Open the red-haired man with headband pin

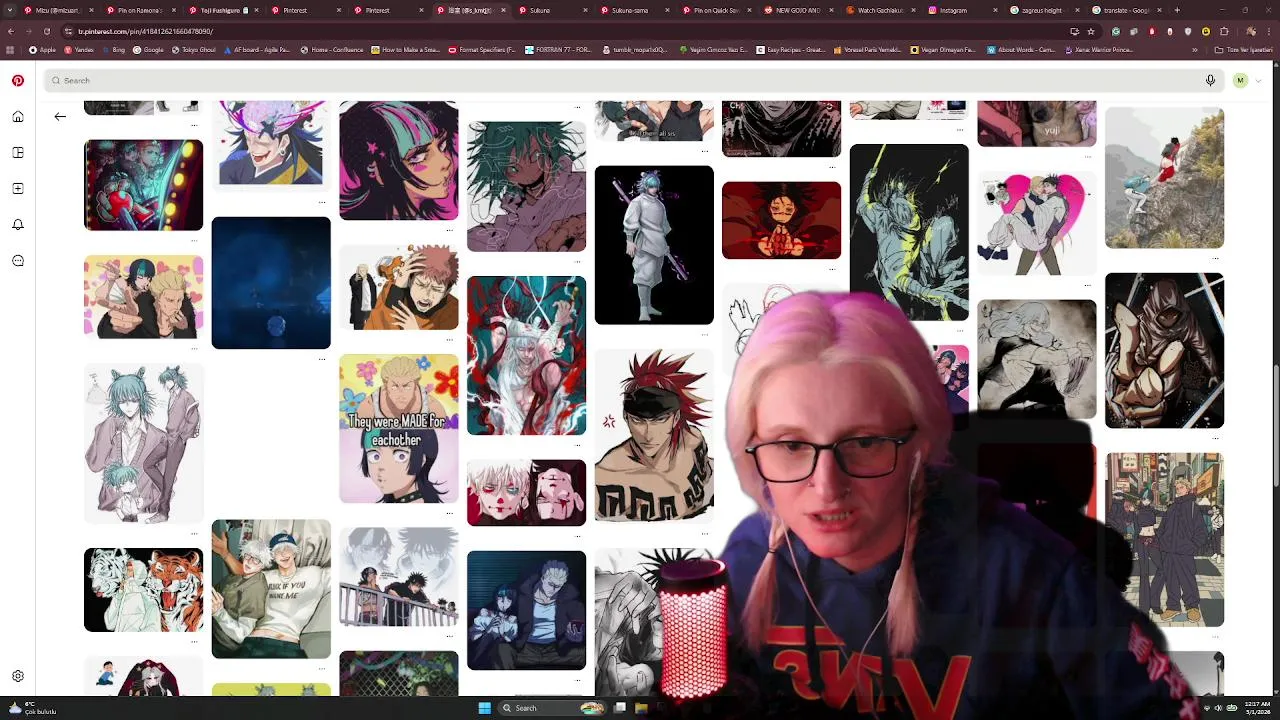[654, 435]
